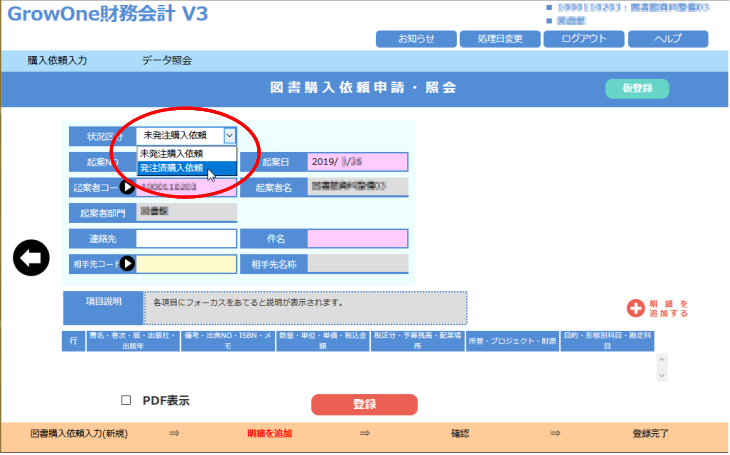730x455 pixels.
Task: Click 書名・巻次・版・出版社・出版年 column header
Action: pos(133,341)
